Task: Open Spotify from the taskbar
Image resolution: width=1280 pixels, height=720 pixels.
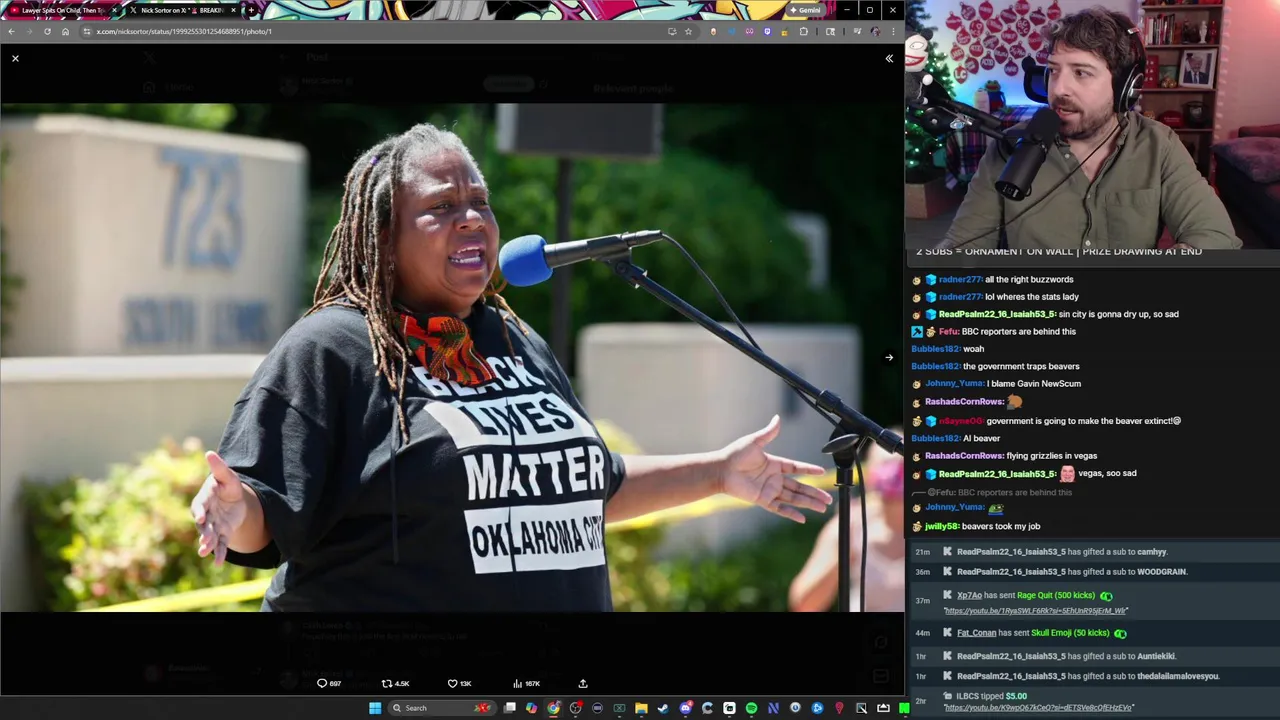Action: 751,708
